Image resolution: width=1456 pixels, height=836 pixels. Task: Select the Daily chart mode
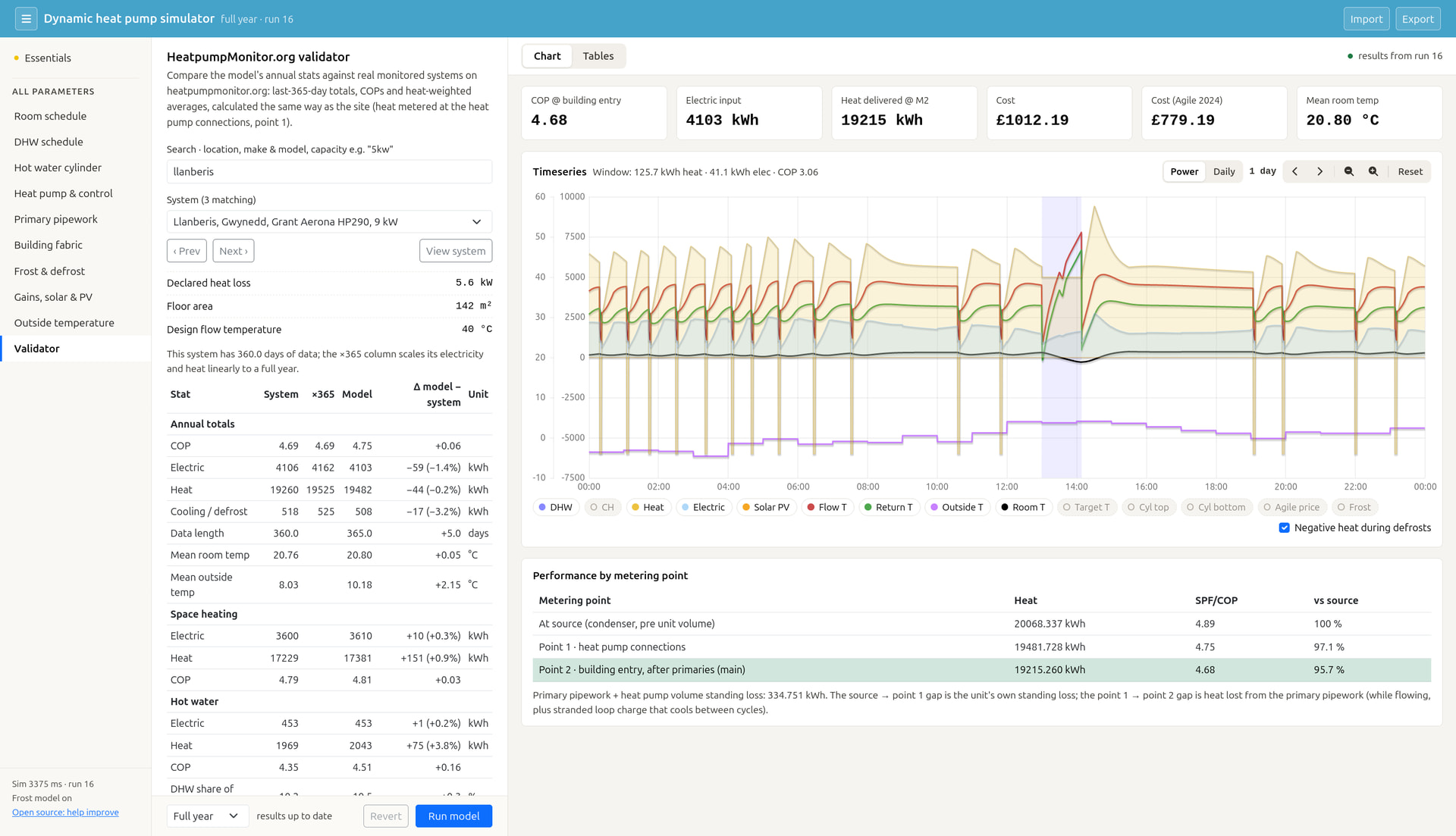pos(1224,172)
